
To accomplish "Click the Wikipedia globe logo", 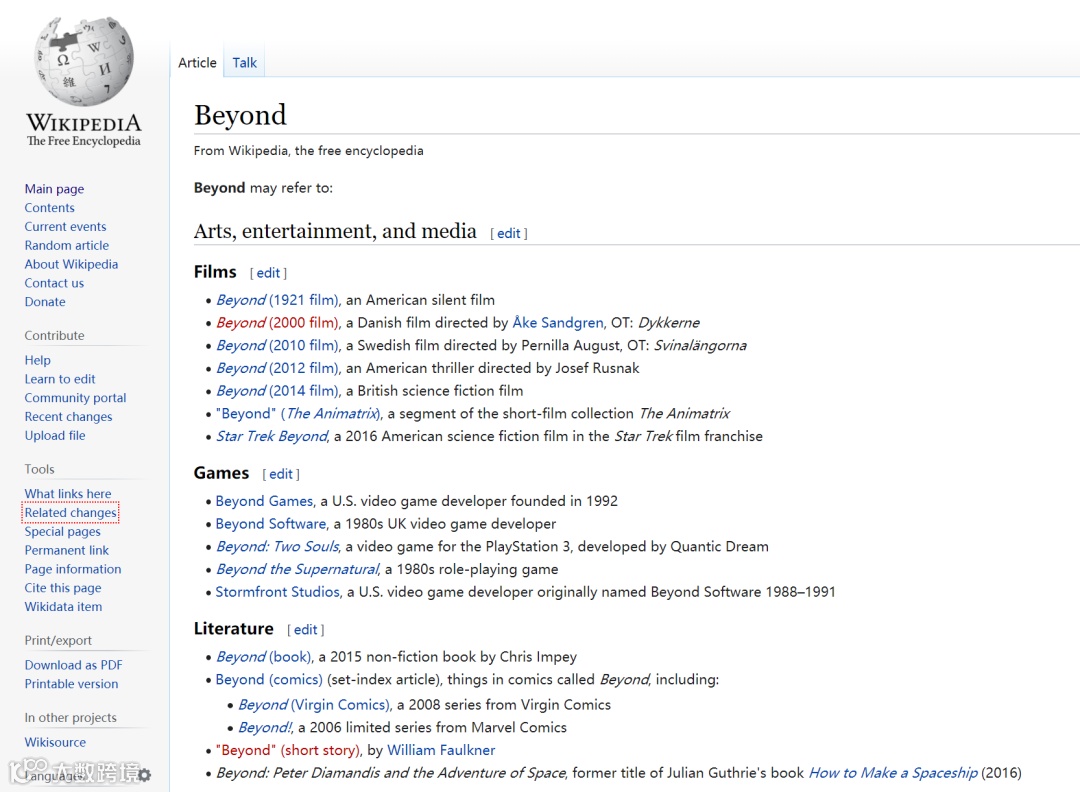I will tap(84, 61).
